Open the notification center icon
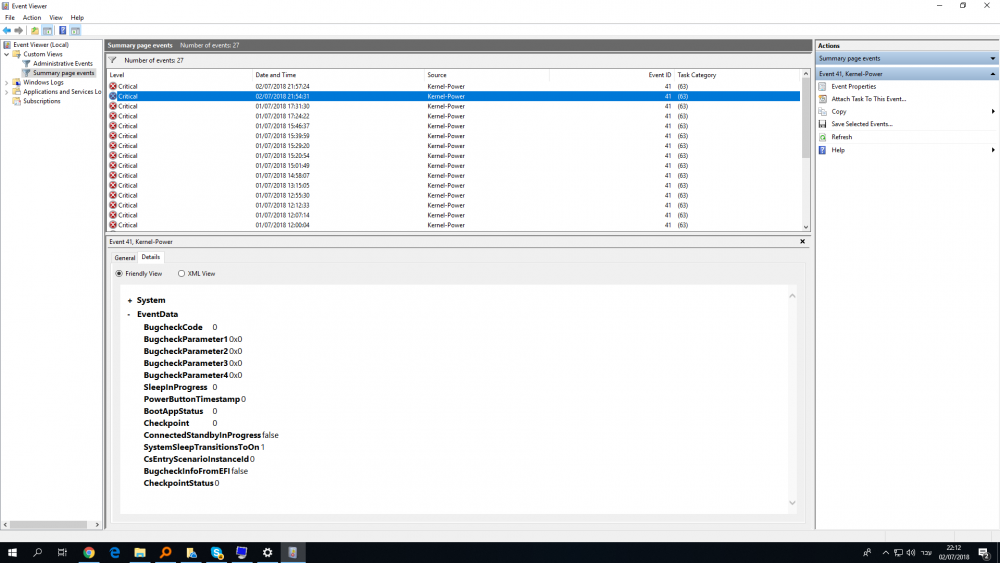1000x563 pixels. pyautogui.click(x=984, y=553)
